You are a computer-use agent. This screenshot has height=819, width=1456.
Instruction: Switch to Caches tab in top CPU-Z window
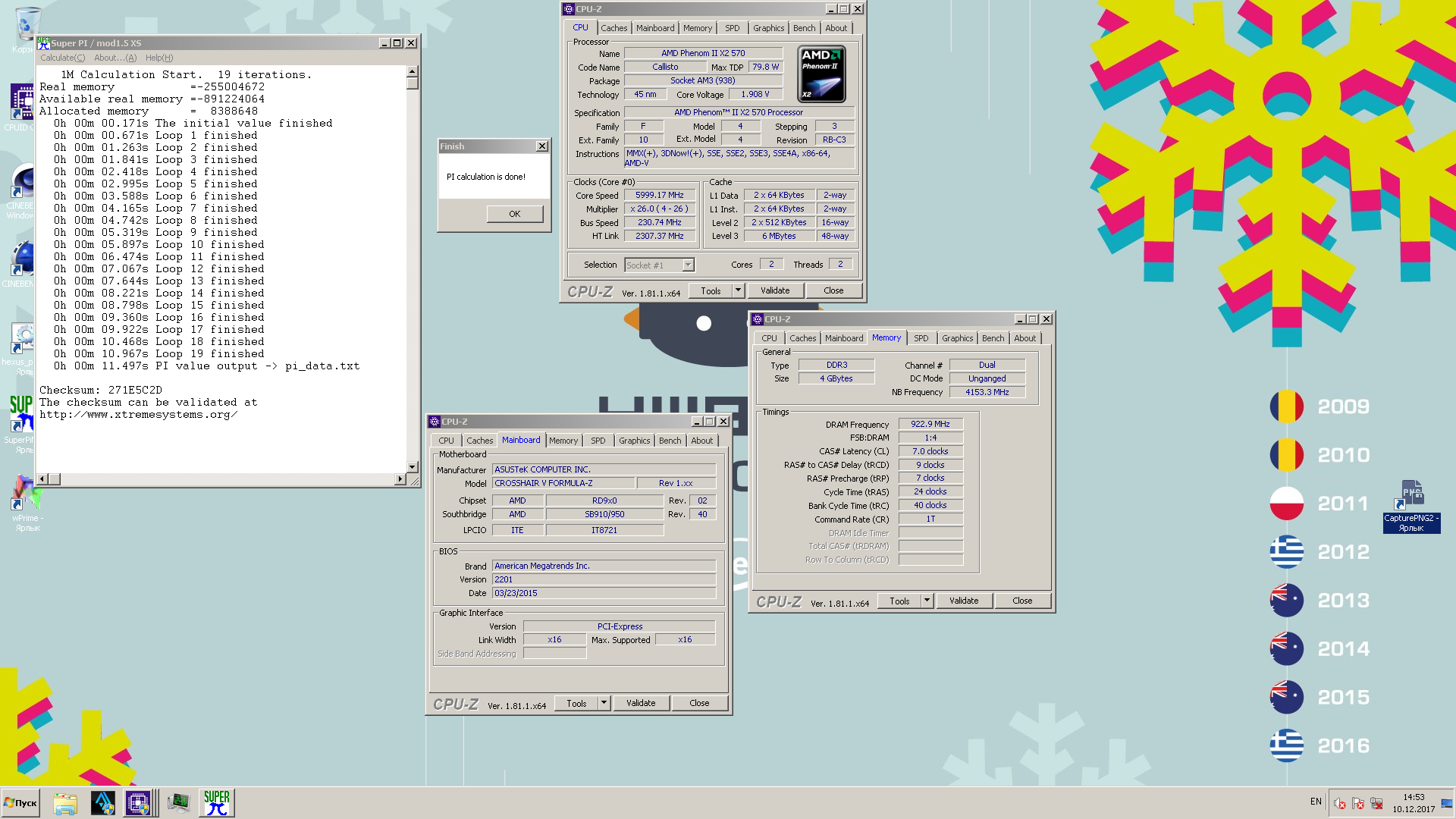(x=614, y=28)
